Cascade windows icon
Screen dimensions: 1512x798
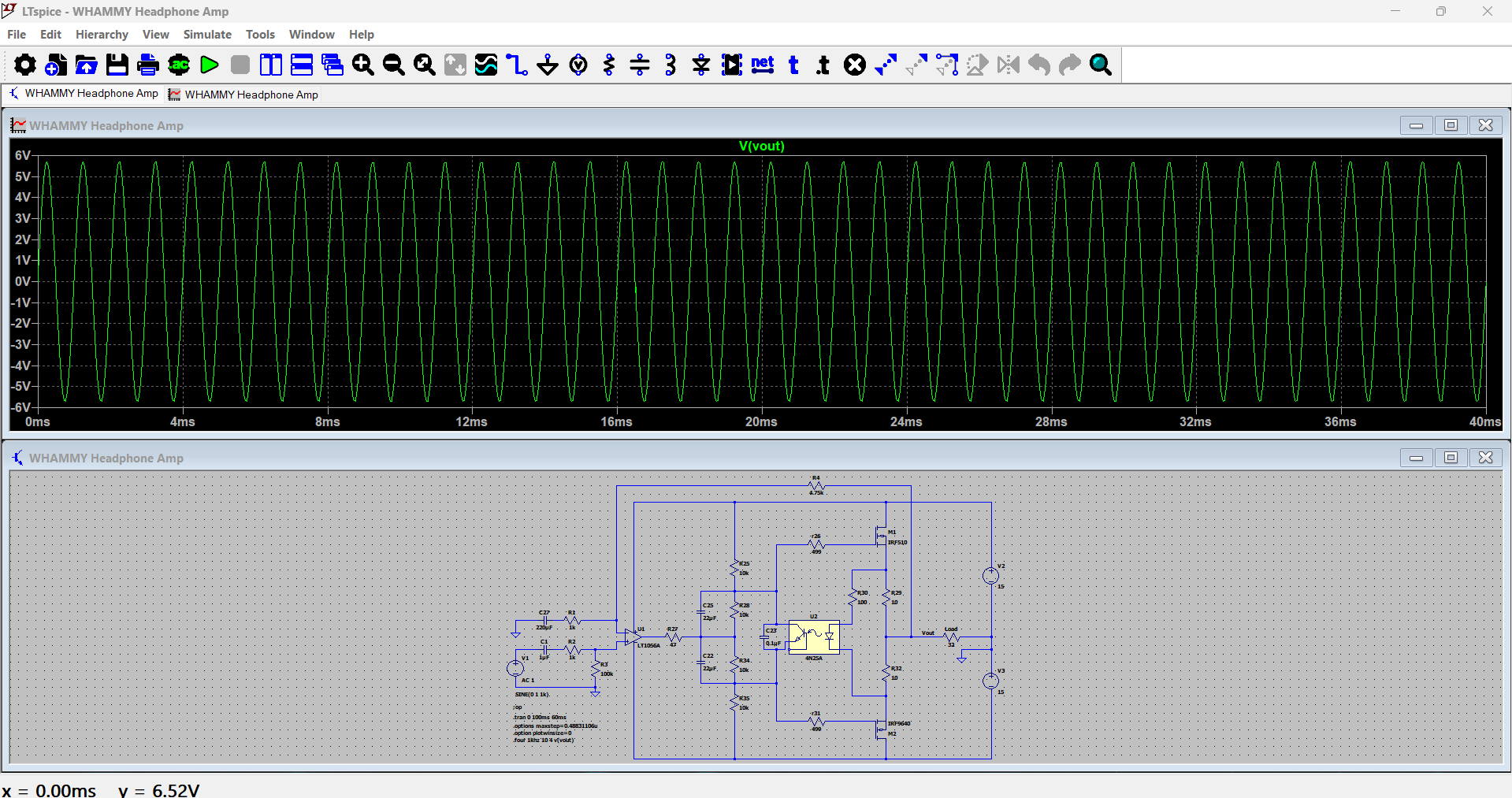[x=332, y=65]
